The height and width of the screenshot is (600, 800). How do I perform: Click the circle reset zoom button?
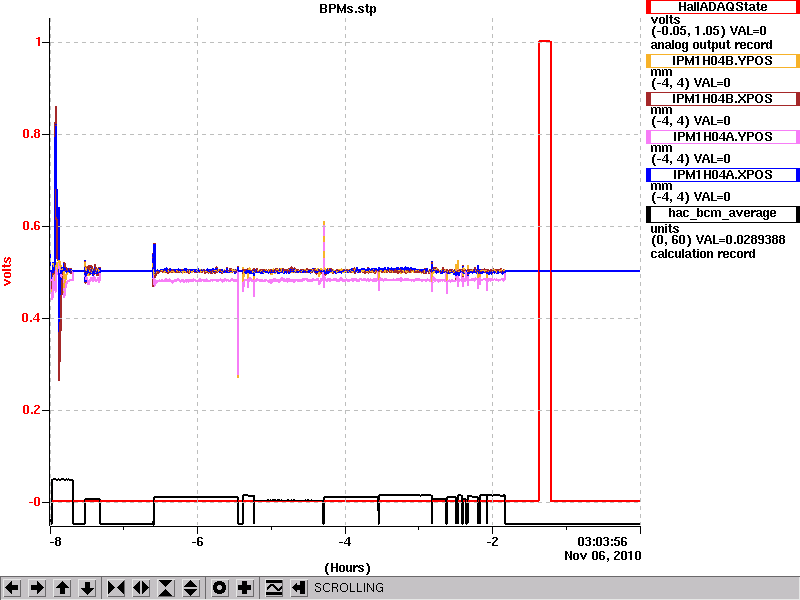click(219, 588)
